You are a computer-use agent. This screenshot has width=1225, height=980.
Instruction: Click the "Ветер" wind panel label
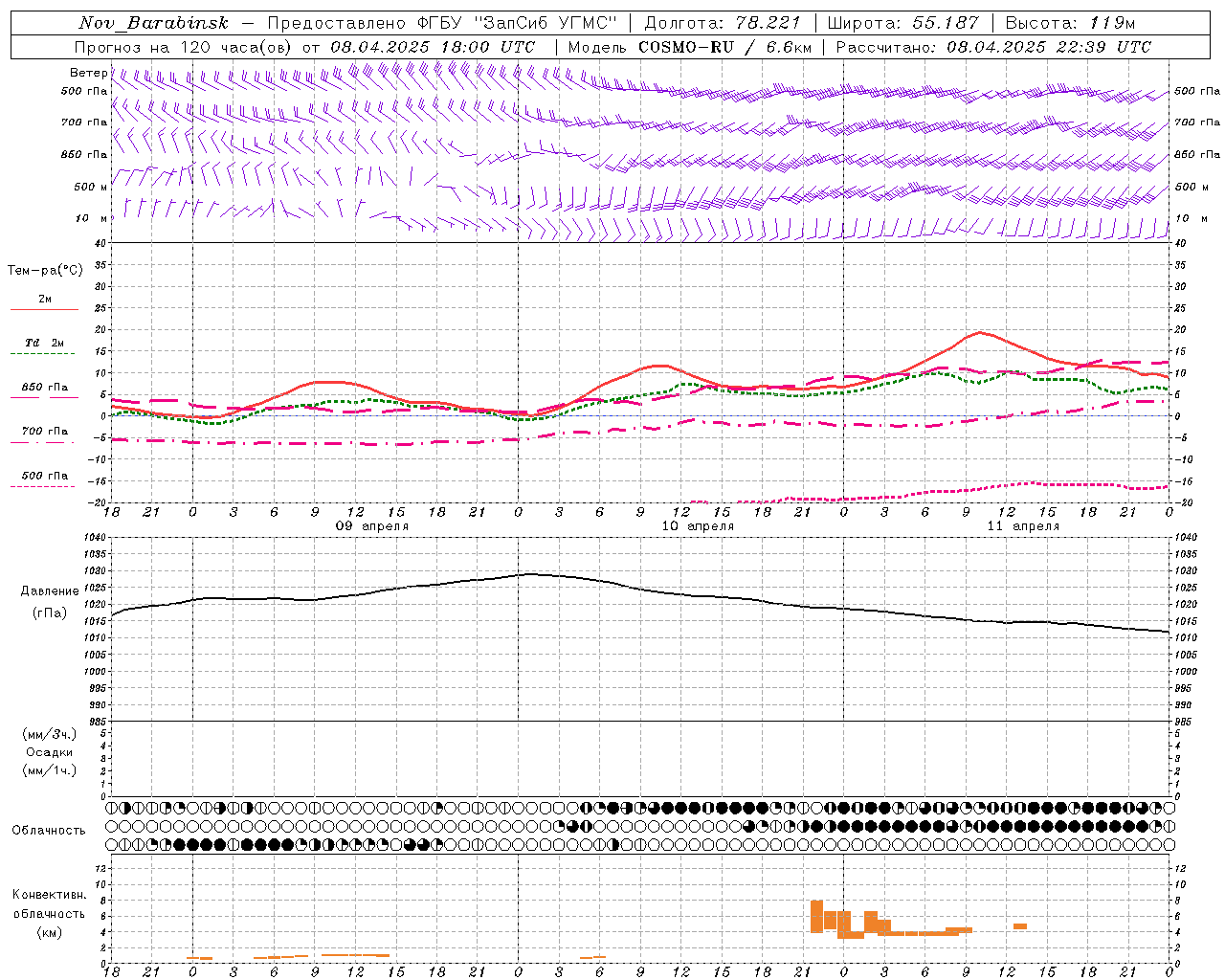(88, 73)
